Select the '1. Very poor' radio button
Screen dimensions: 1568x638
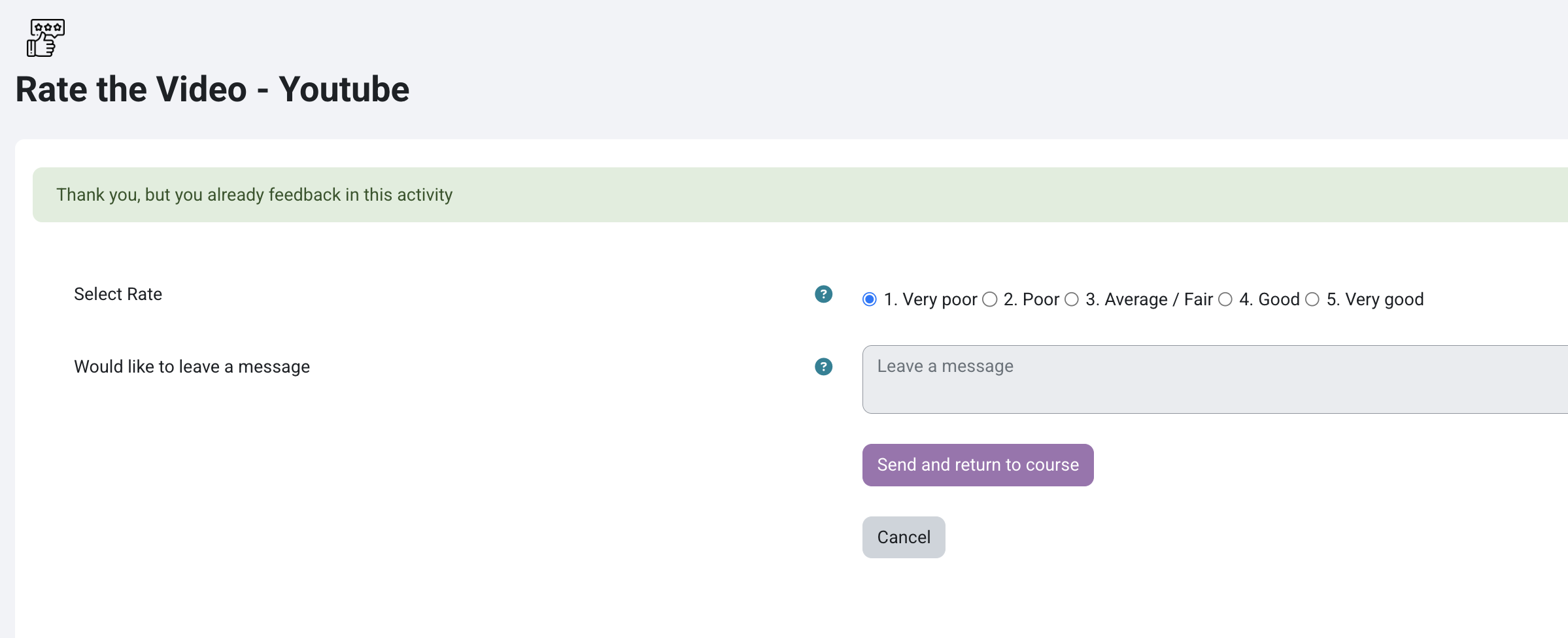coord(869,299)
